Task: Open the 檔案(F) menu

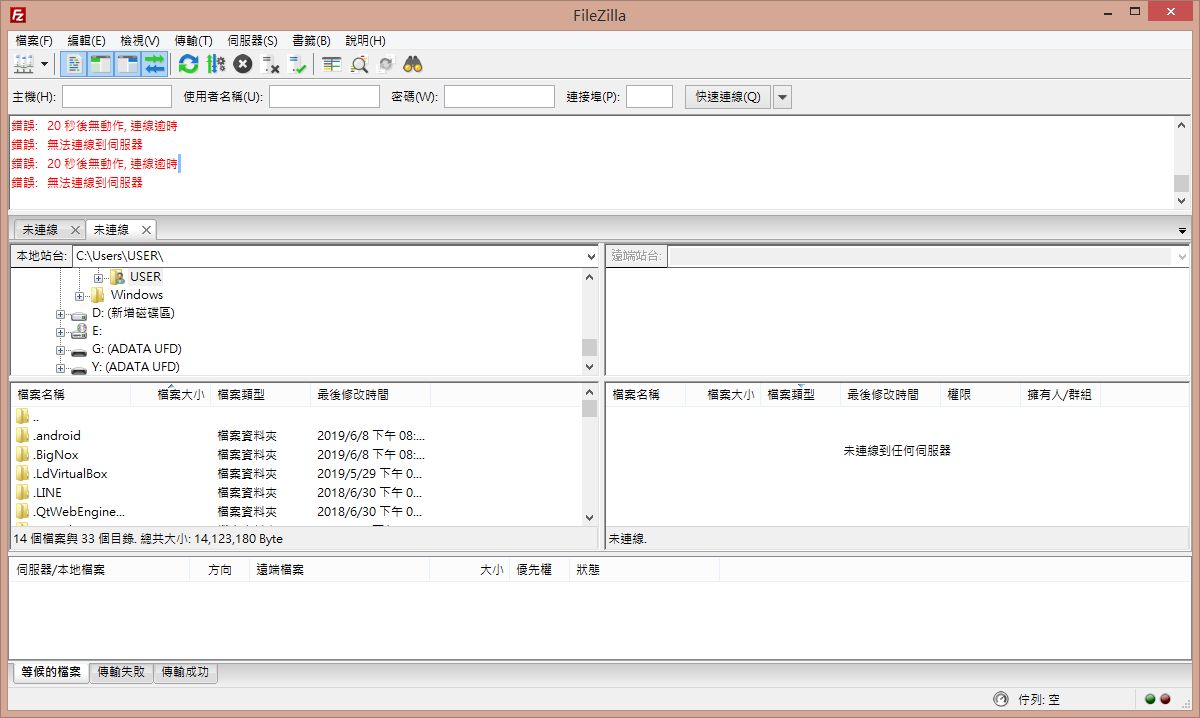Action: pos(34,41)
